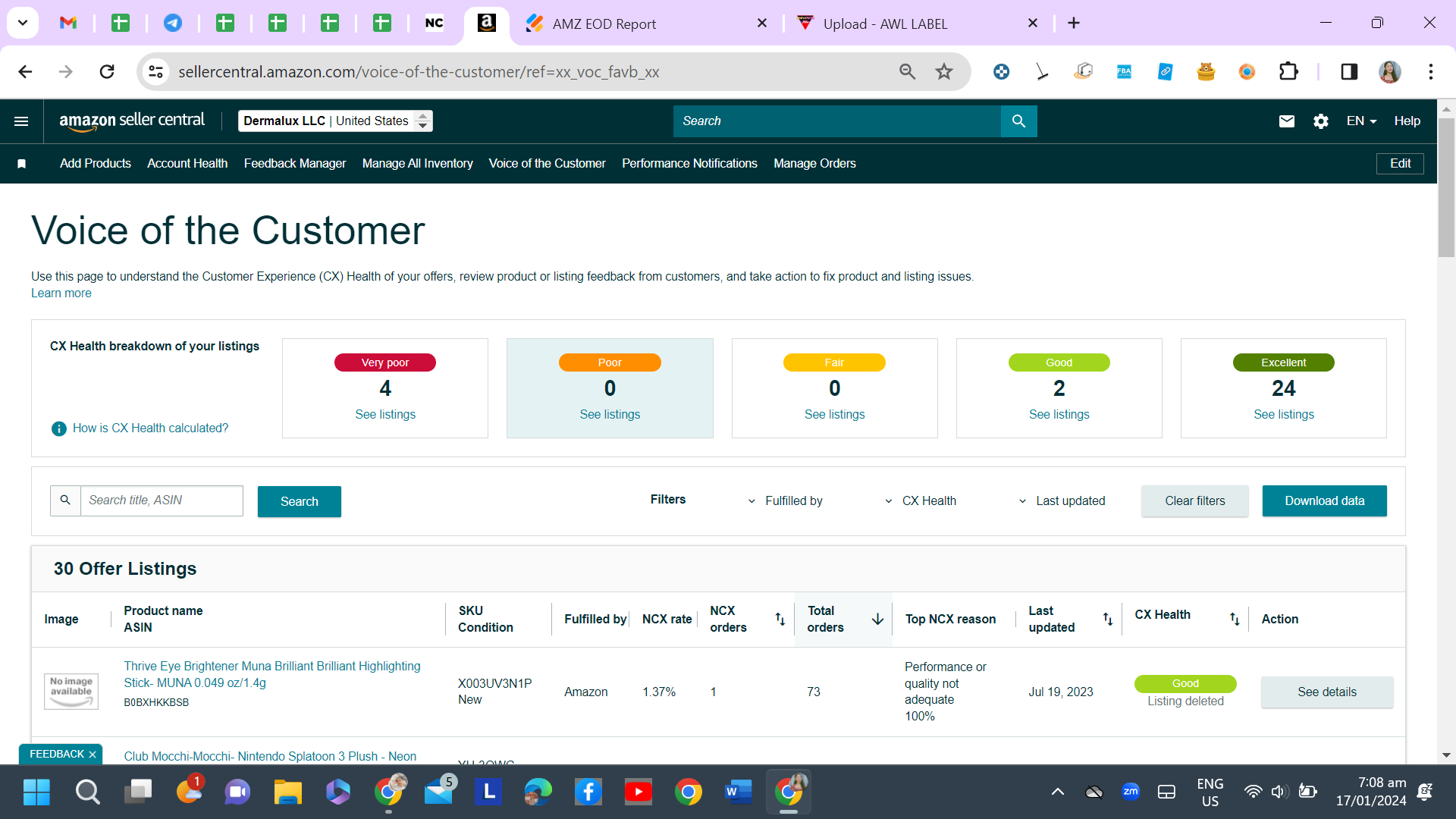Submit the top search with magnifier button

(x=1018, y=121)
